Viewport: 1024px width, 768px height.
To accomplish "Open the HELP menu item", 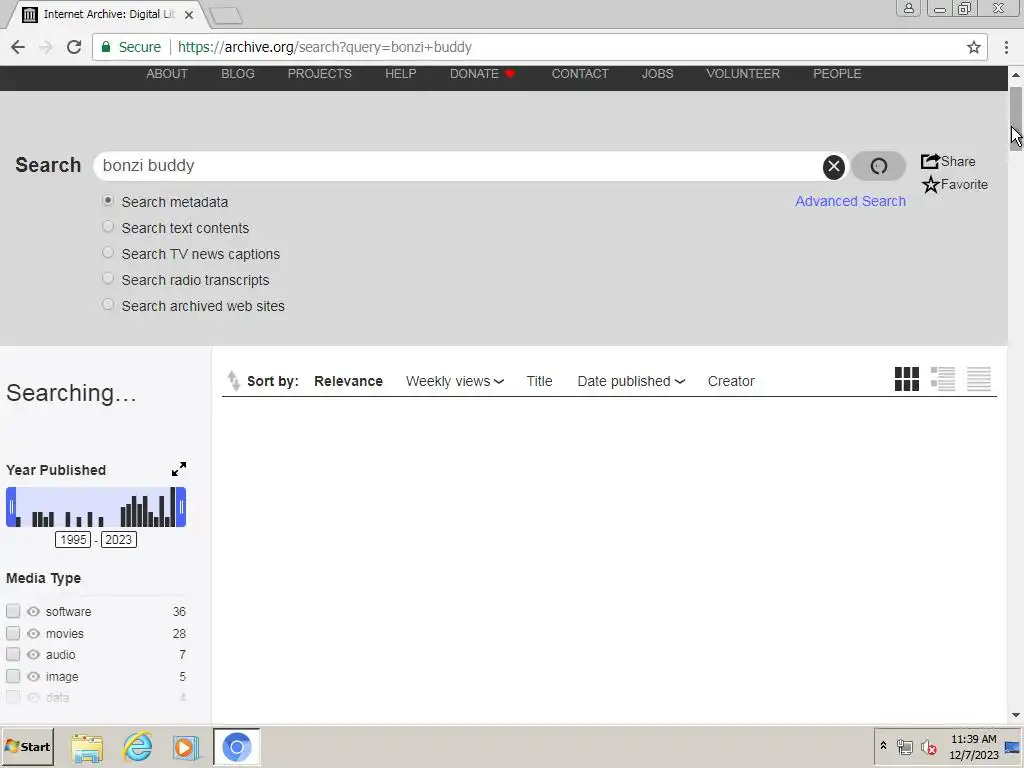I will click(x=400, y=74).
